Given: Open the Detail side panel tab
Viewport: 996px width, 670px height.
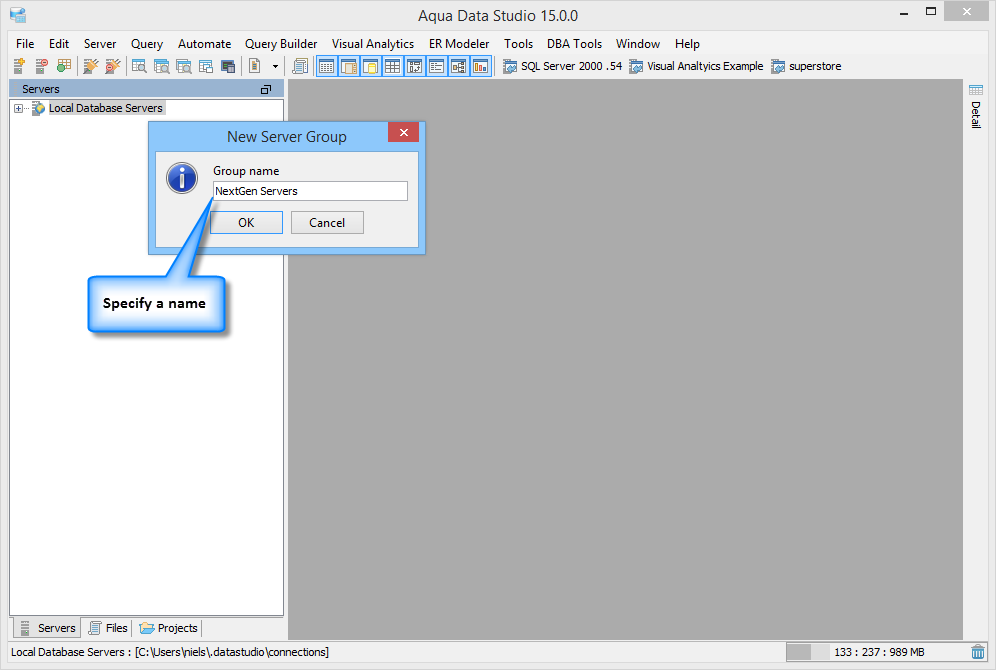Looking at the screenshot, I should pyautogui.click(x=976, y=107).
